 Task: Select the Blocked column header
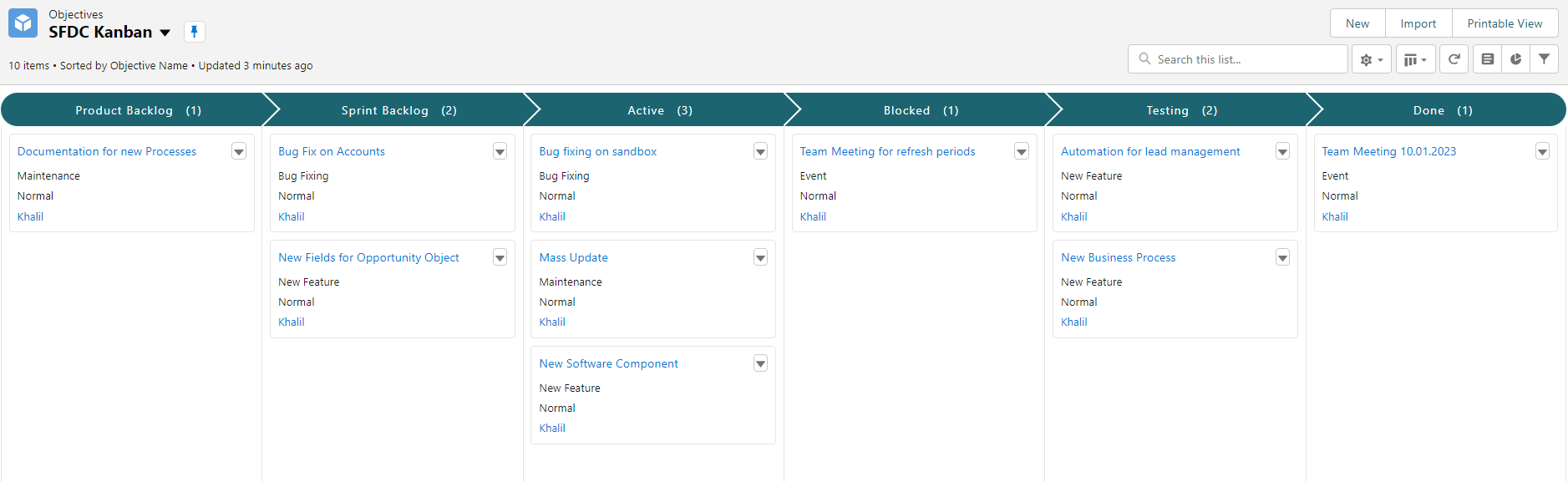click(920, 110)
